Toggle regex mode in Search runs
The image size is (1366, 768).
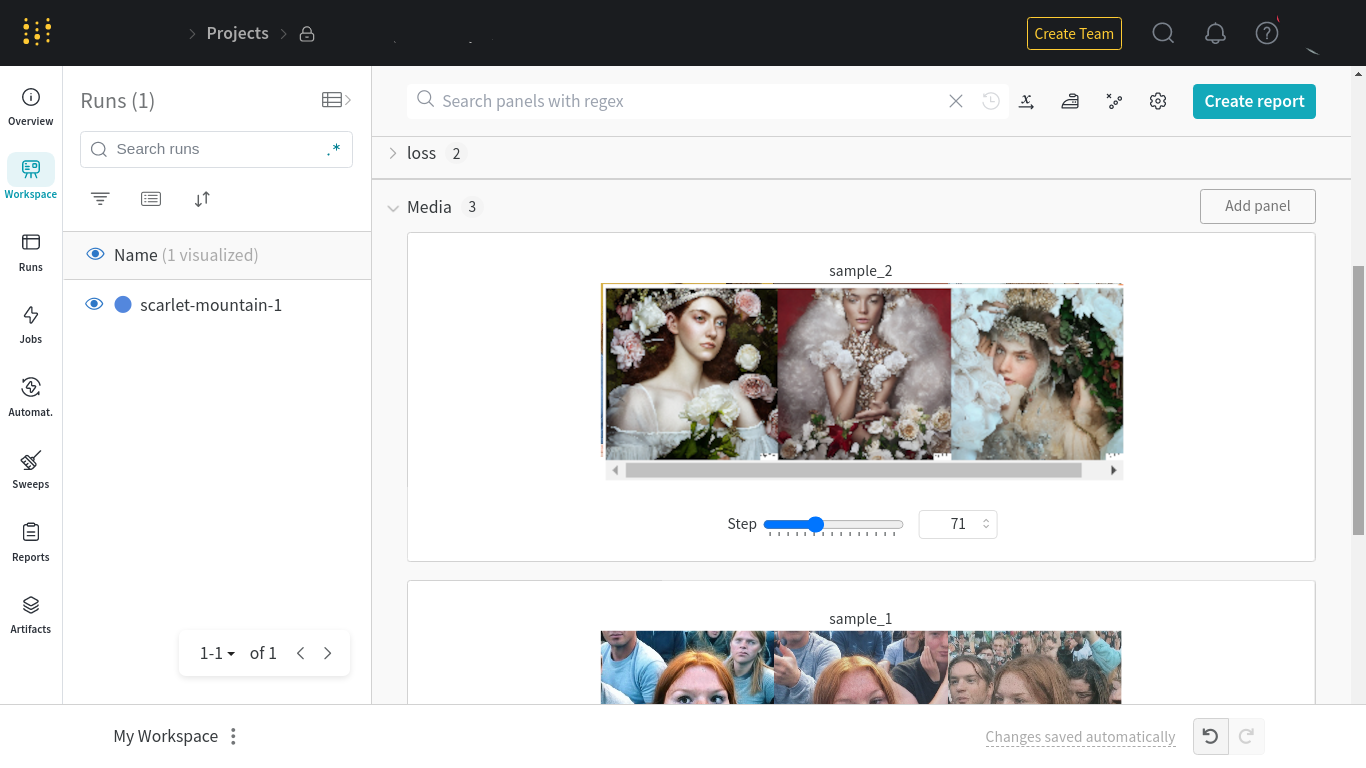pyautogui.click(x=333, y=149)
